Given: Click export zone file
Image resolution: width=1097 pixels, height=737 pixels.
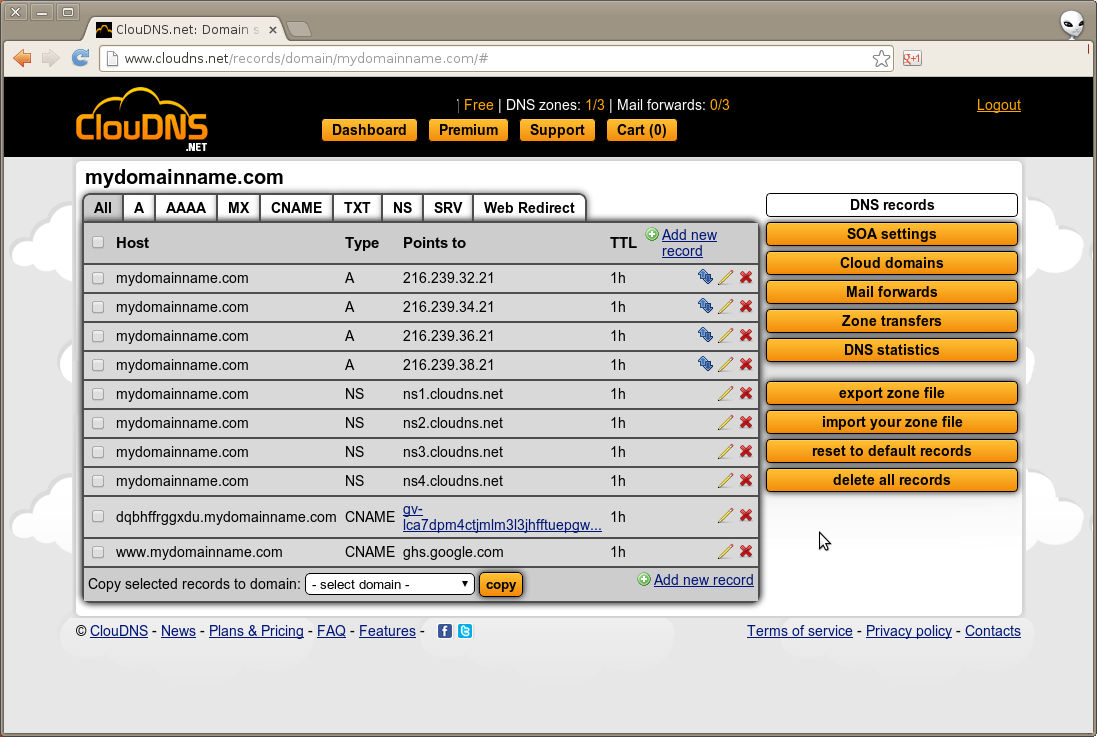Looking at the screenshot, I should click(x=891, y=393).
